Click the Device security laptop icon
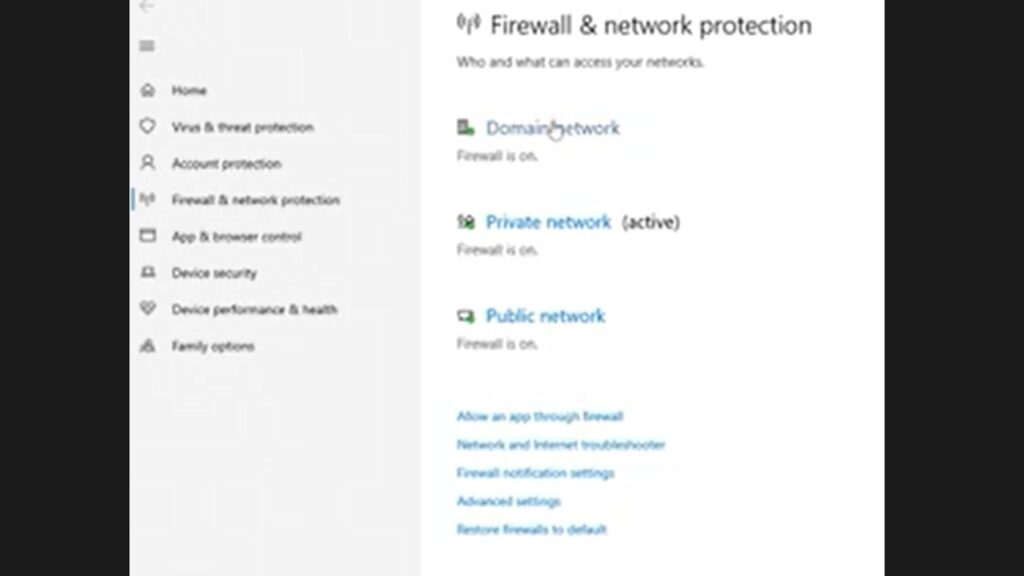 click(148, 273)
